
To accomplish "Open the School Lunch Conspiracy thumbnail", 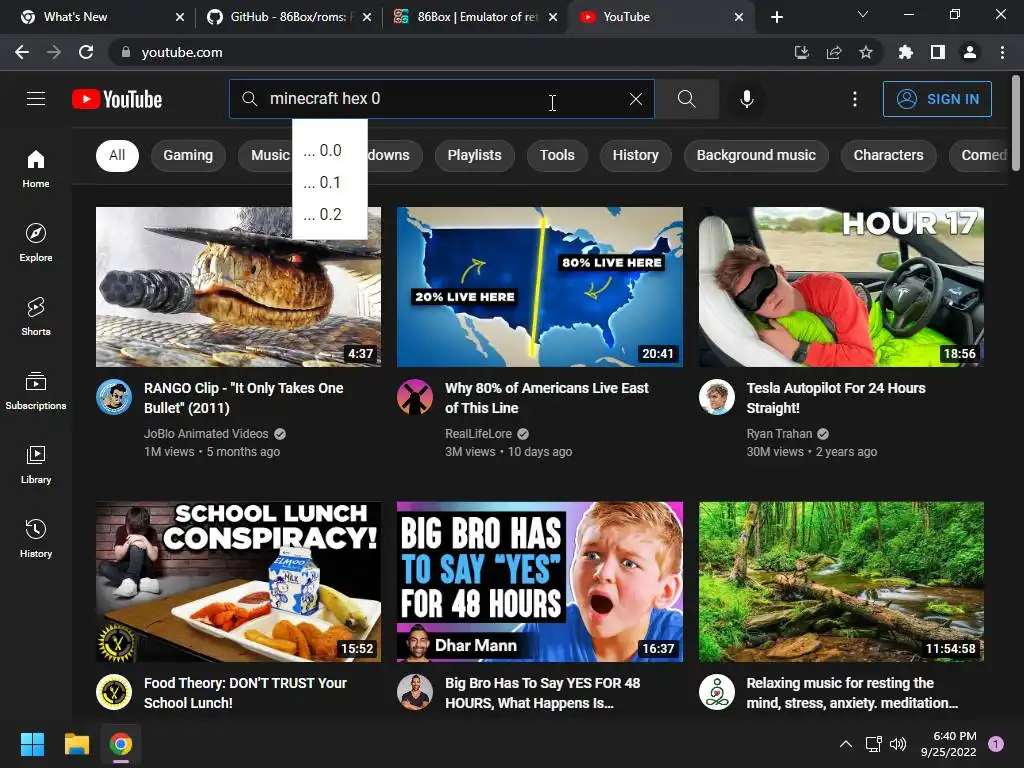I will [x=238, y=582].
